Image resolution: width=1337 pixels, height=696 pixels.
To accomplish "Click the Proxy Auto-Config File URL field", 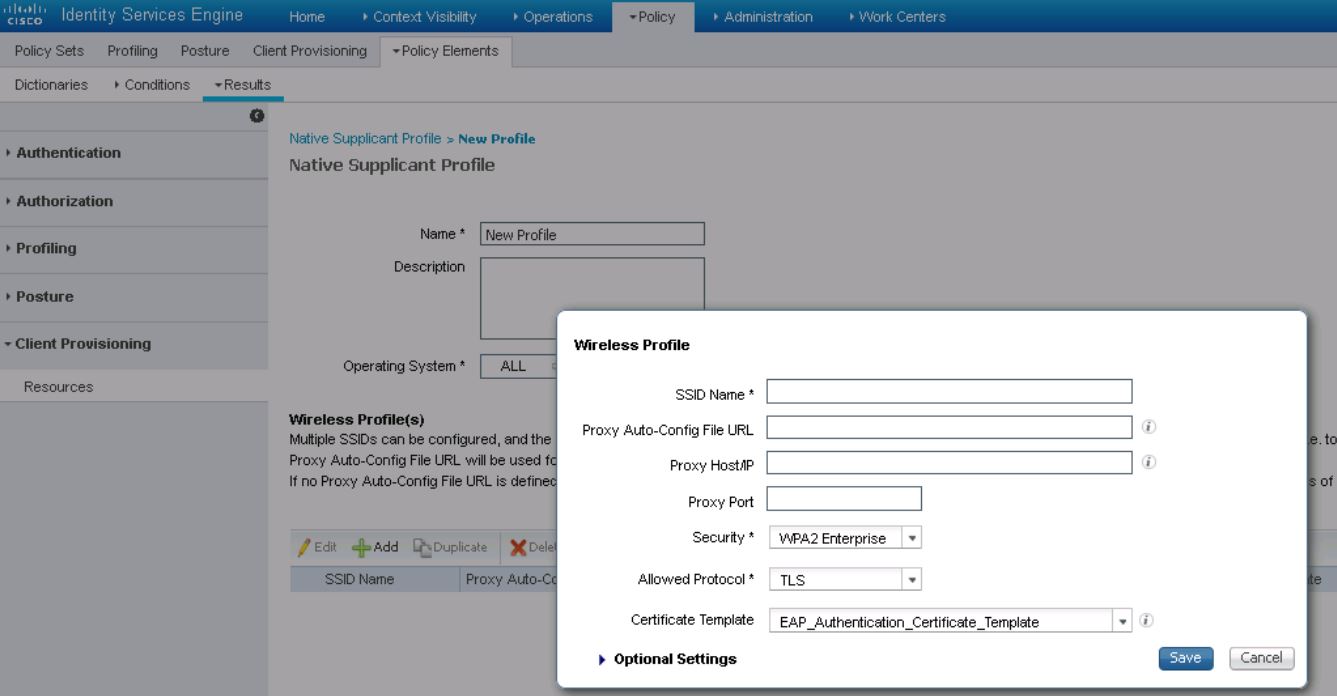I will 949,428.
